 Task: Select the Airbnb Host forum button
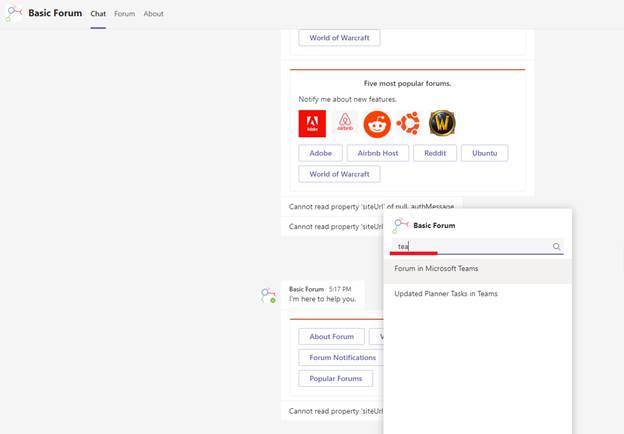[x=378, y=153]
